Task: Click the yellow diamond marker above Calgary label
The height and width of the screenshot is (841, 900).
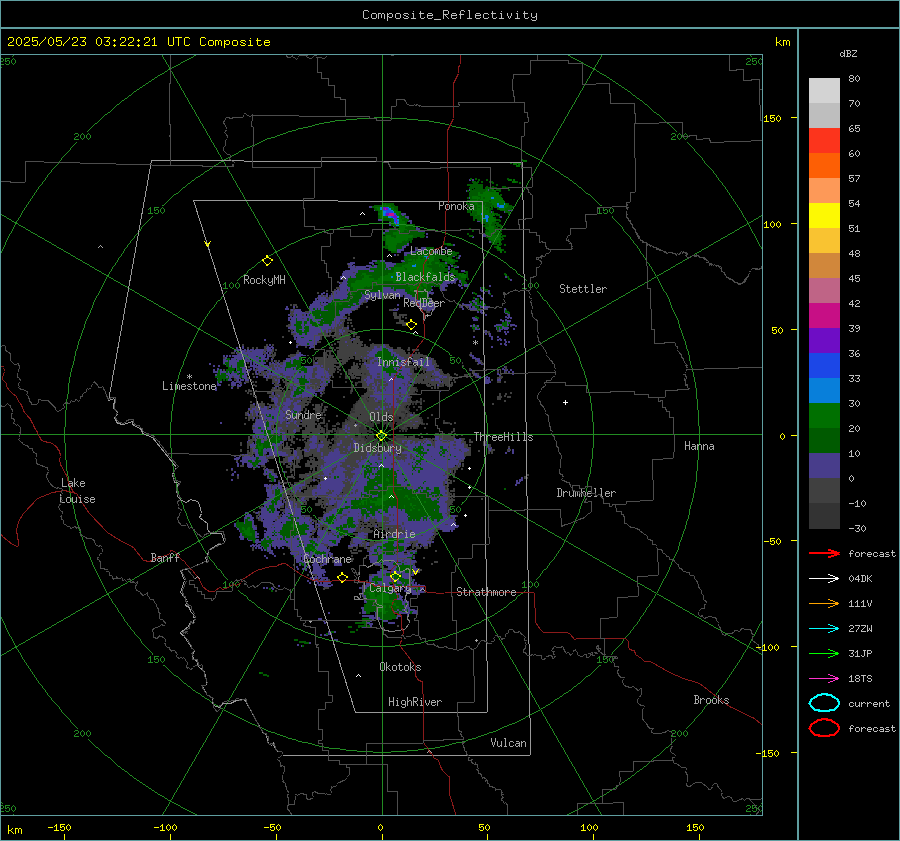Action: click(395, 576)
